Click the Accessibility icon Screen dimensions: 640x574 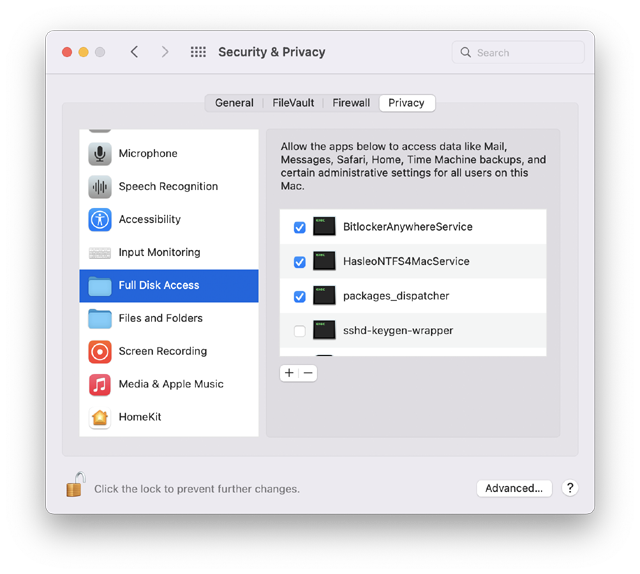click(x=100, y=220)
